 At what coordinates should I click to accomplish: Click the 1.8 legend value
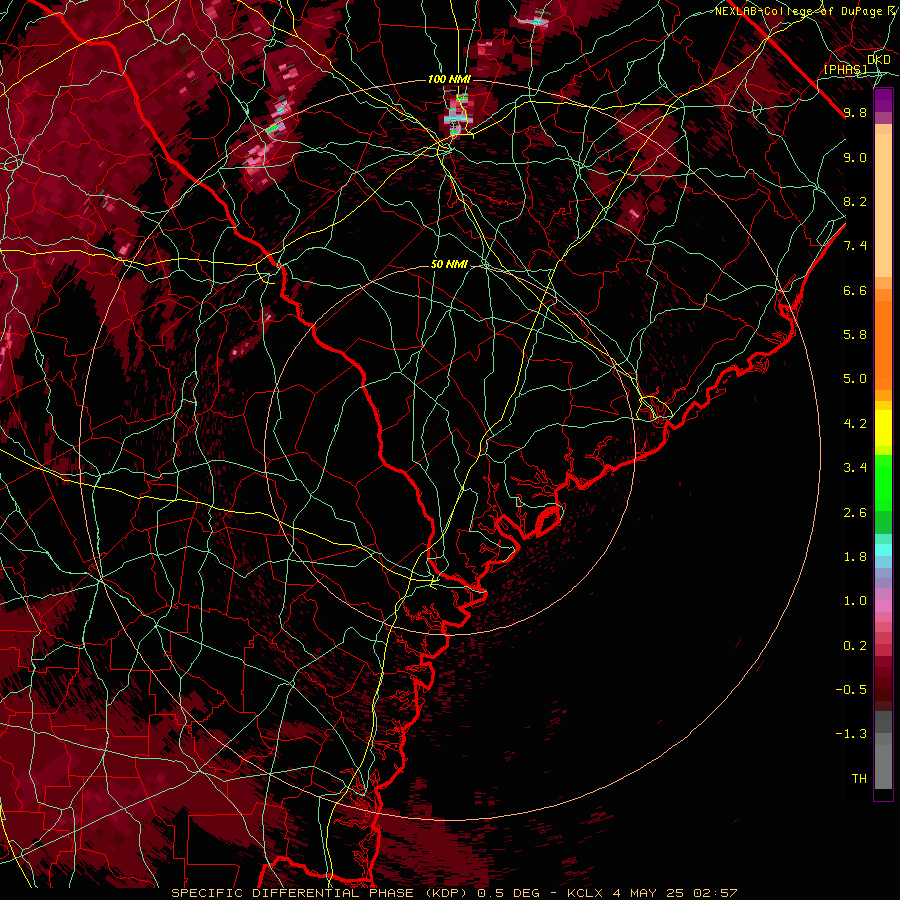pyautogui.click(x=855, y=557)
